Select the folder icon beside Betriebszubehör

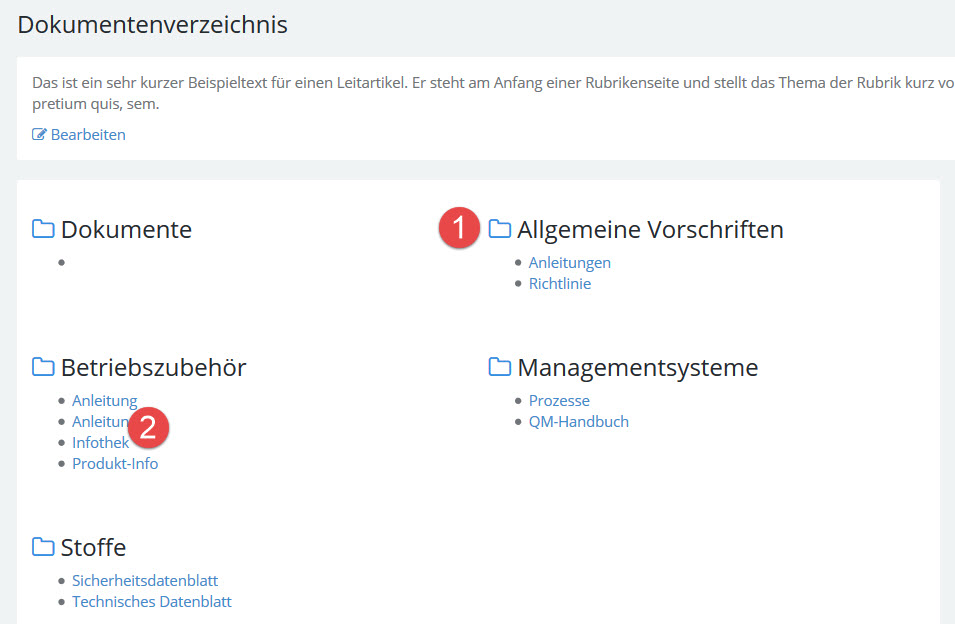pos(43,367)
